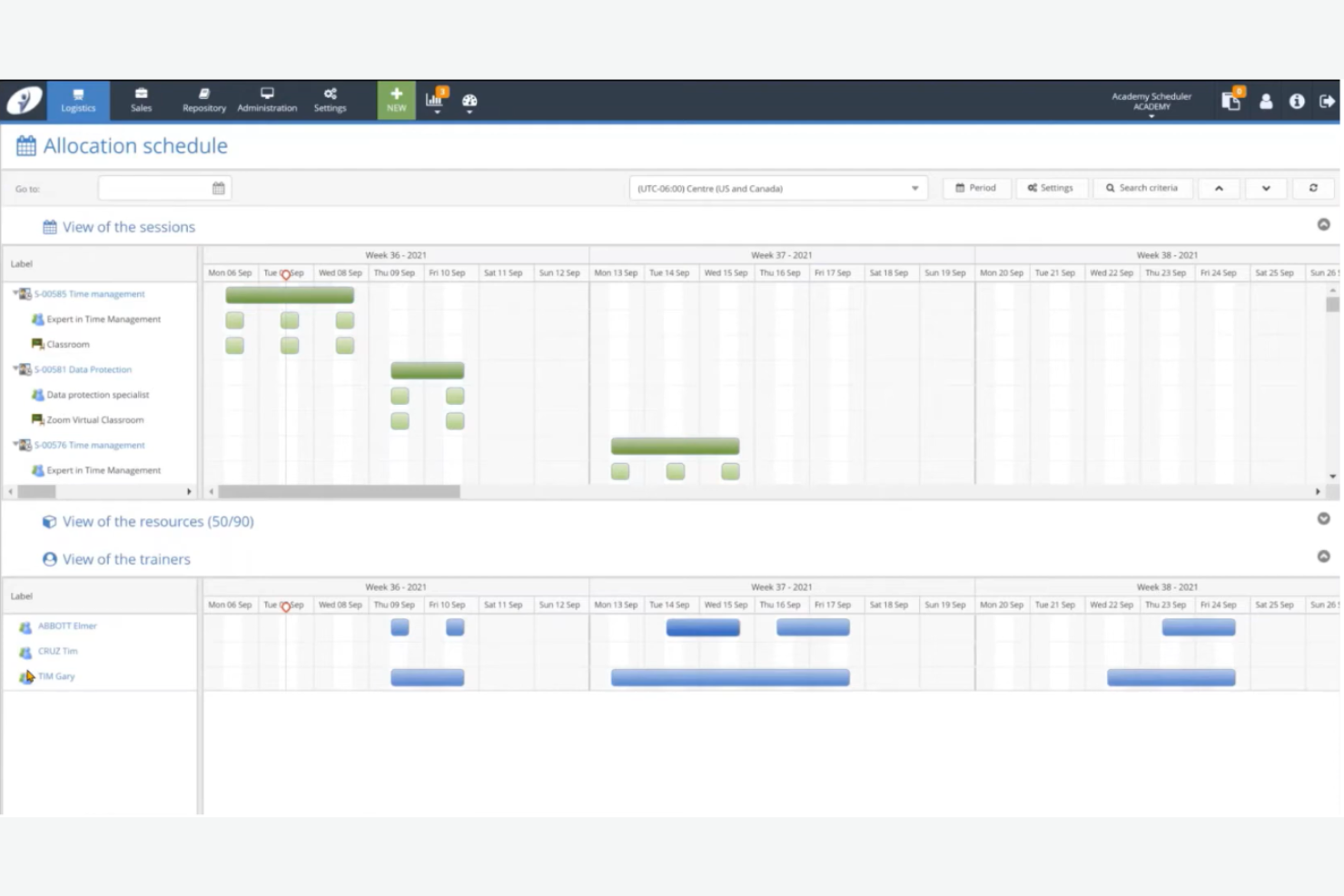The height and width of the screenshot is (896, 1344).
Task: Open the Settings gears module
Action: (330, 100)
